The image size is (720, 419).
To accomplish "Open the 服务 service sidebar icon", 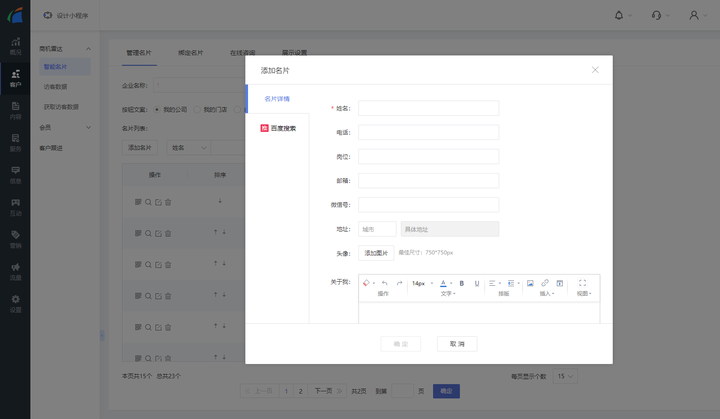I will pos(15,143).
